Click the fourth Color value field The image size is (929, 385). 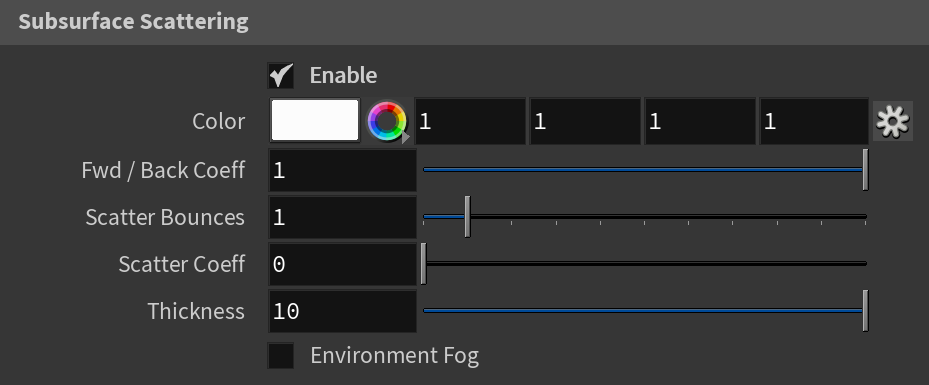(x=814, y=121)
